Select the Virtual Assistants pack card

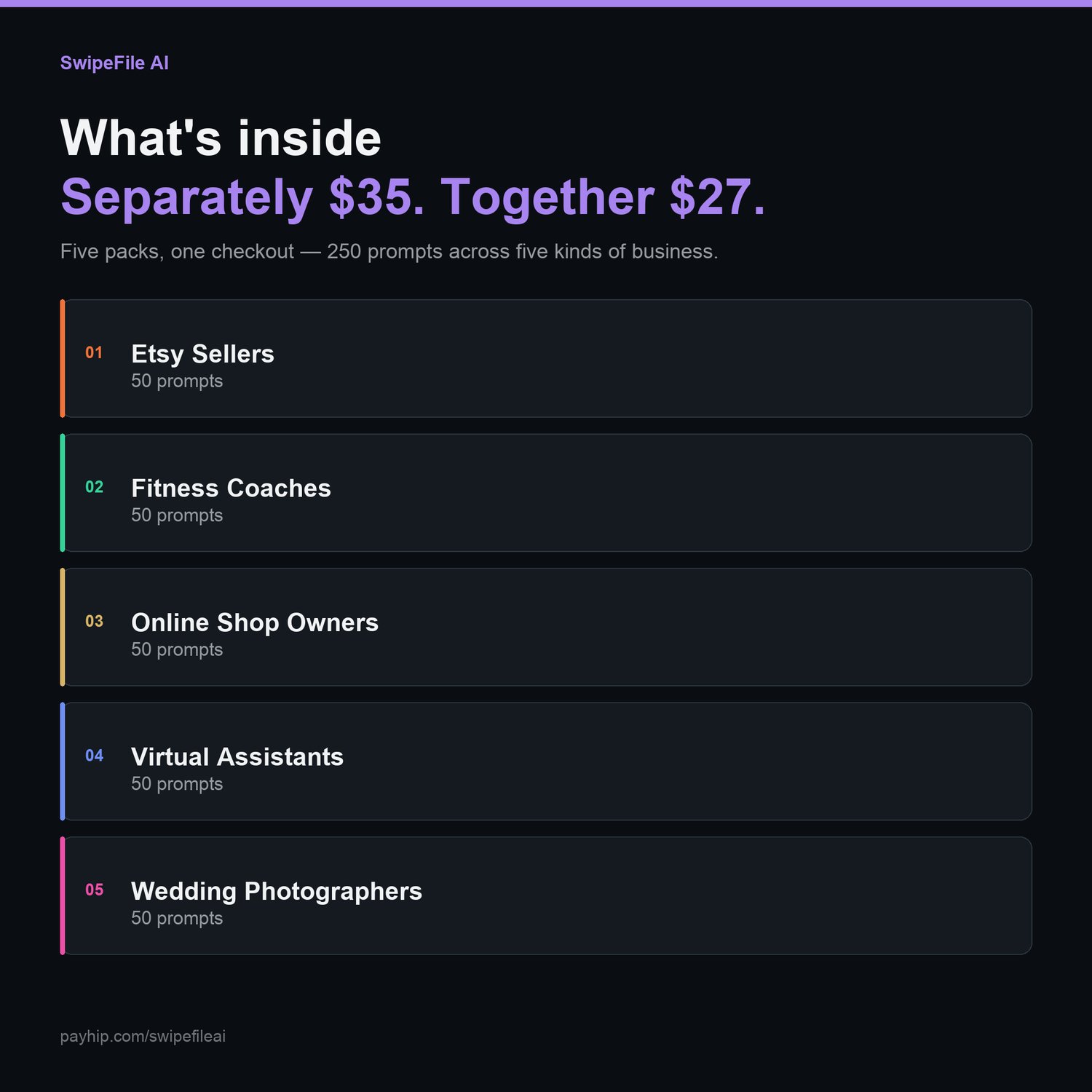(546, 761)
